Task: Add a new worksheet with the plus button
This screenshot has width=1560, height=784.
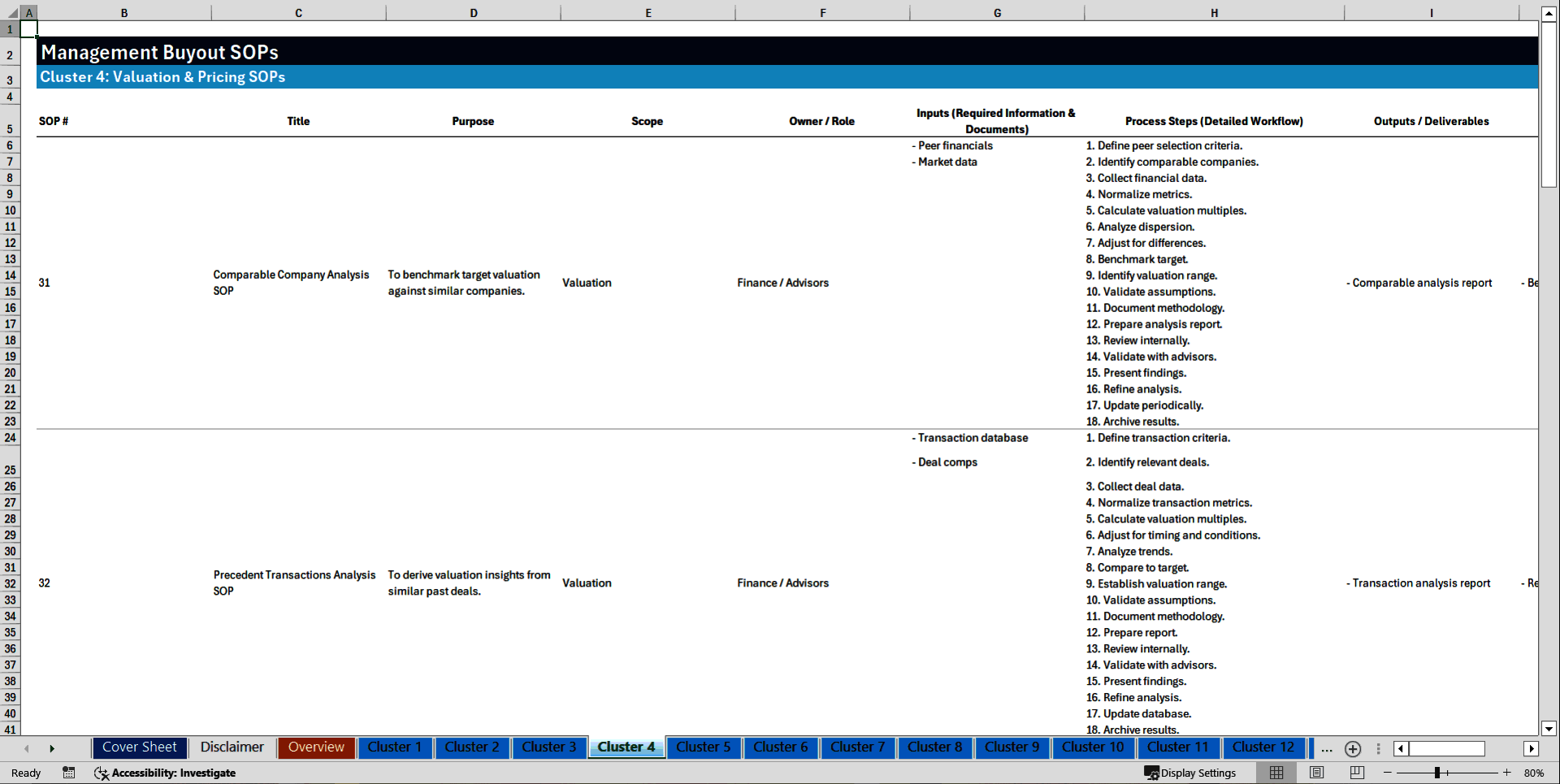Action: tap(1353, 749)
